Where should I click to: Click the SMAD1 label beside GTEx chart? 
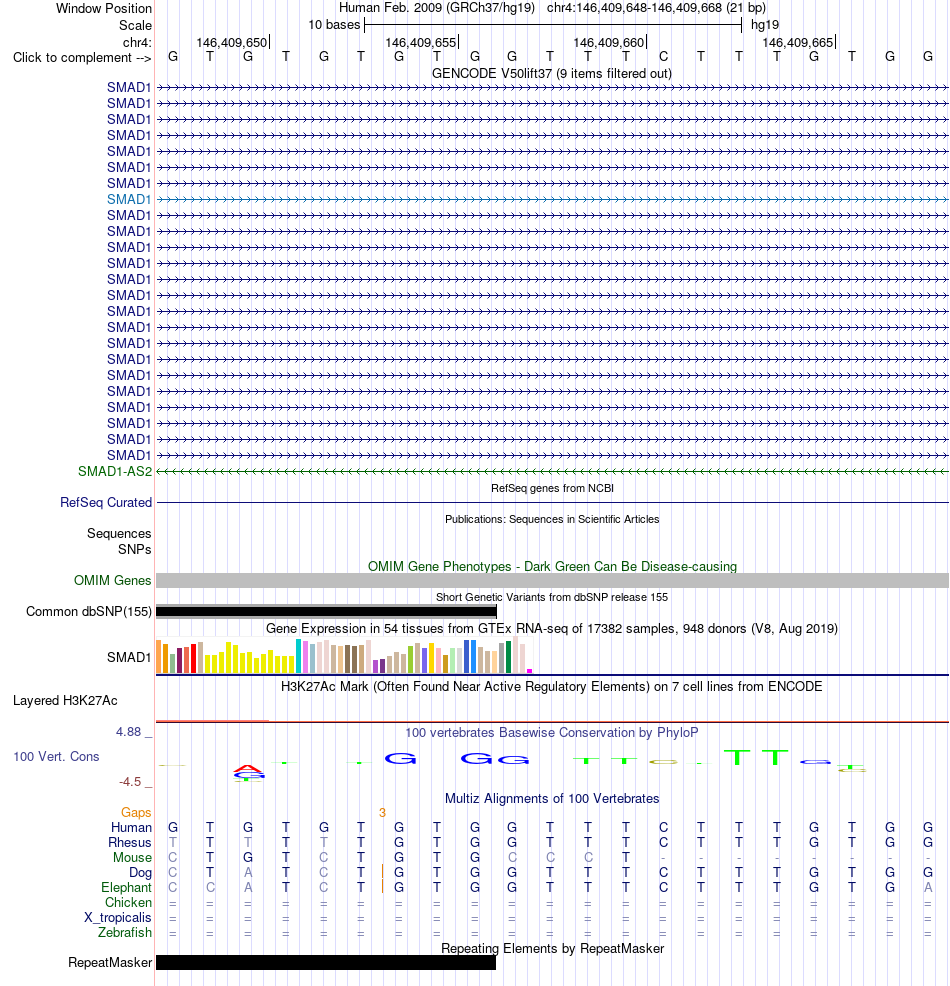[x=129, y=657]
